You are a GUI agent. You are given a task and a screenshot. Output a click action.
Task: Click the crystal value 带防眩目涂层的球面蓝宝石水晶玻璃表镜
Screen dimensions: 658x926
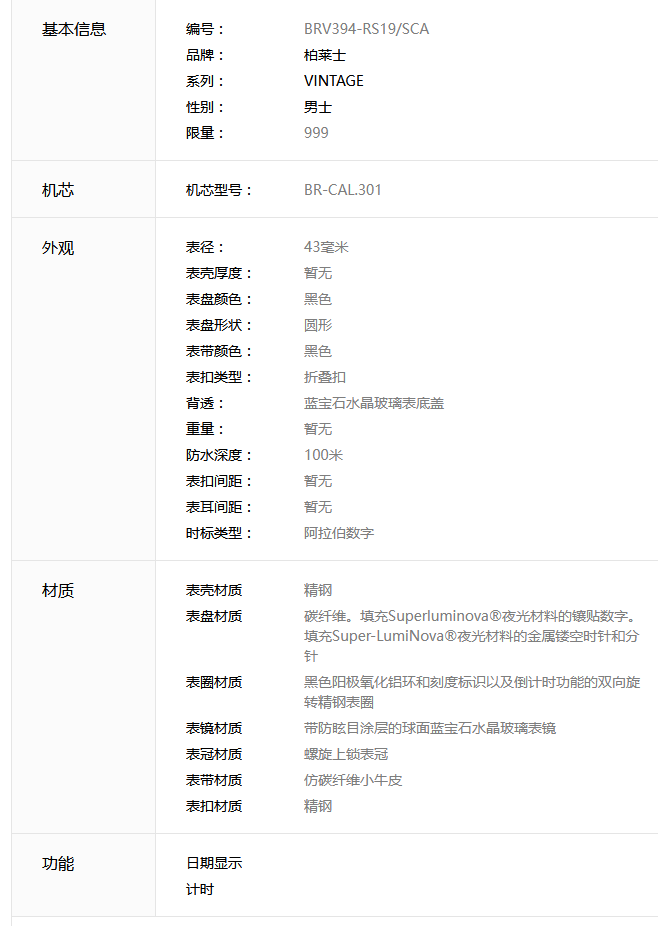tap(430, 728)
